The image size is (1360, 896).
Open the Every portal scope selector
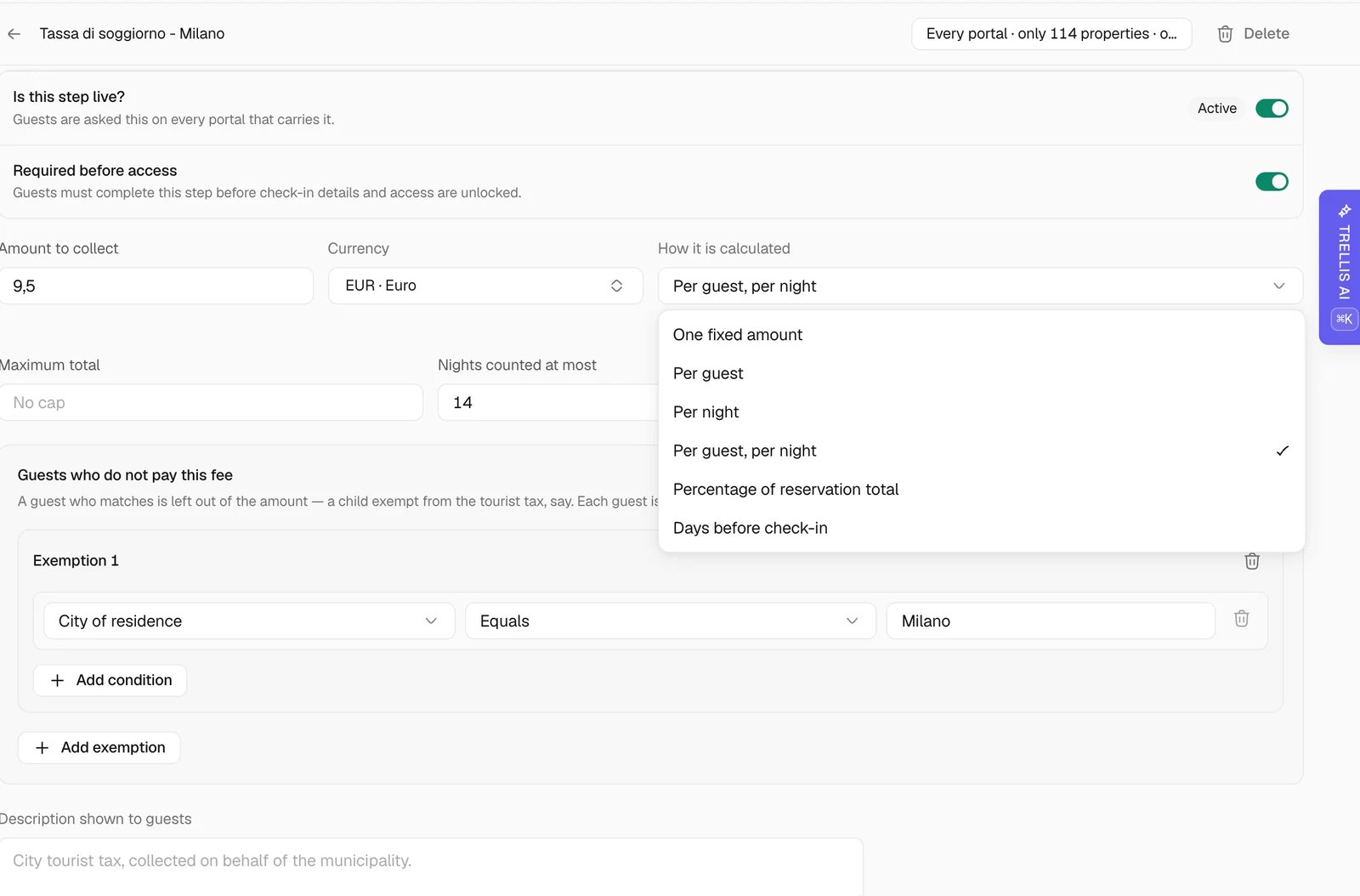click(1051, 34)
